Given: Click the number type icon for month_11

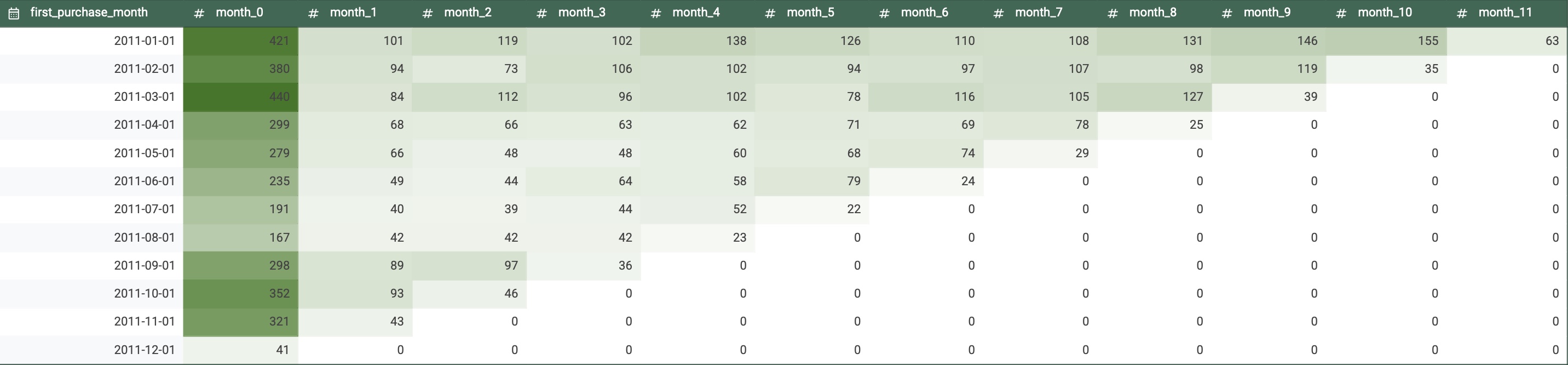Looking at the screenshot, I should pyautogui.click(x=1461, y=13).
